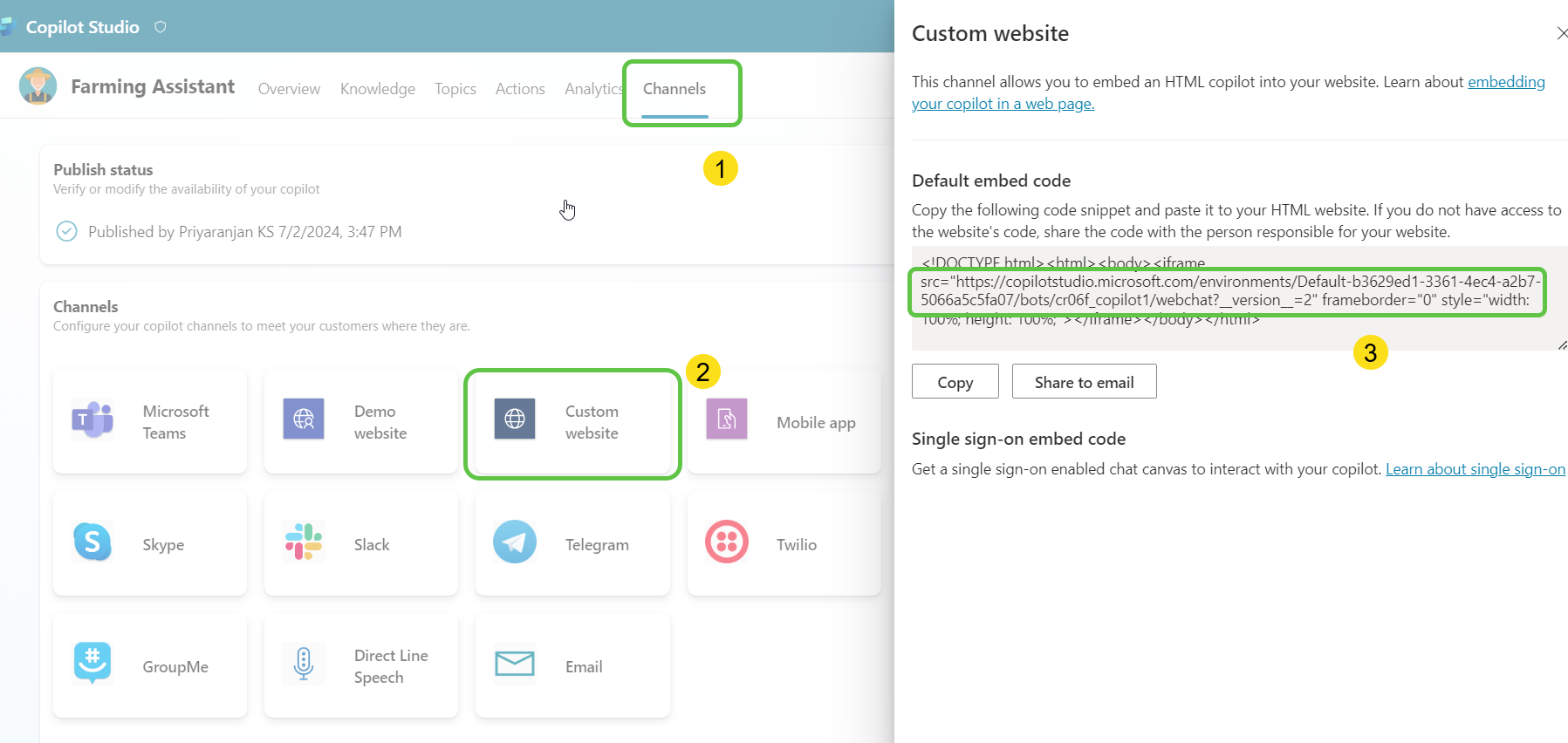Click the embed code box resize handle

pos(1562,345)
